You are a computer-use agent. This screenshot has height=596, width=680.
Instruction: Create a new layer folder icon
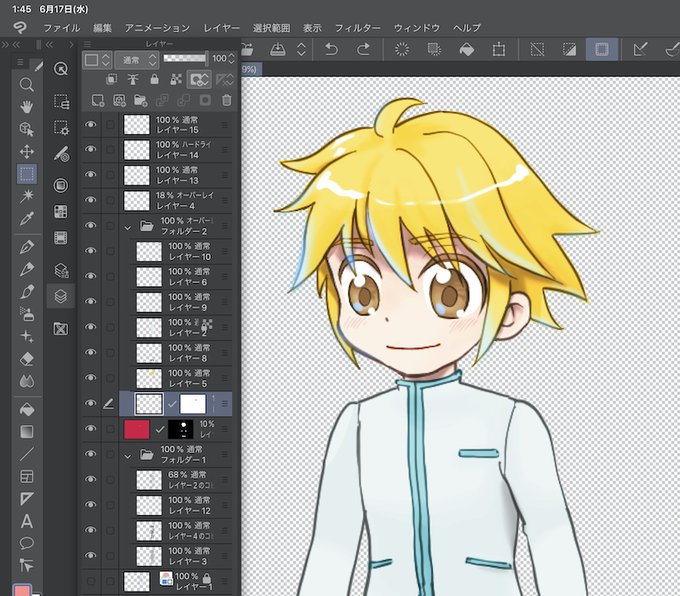click(141, 100)
